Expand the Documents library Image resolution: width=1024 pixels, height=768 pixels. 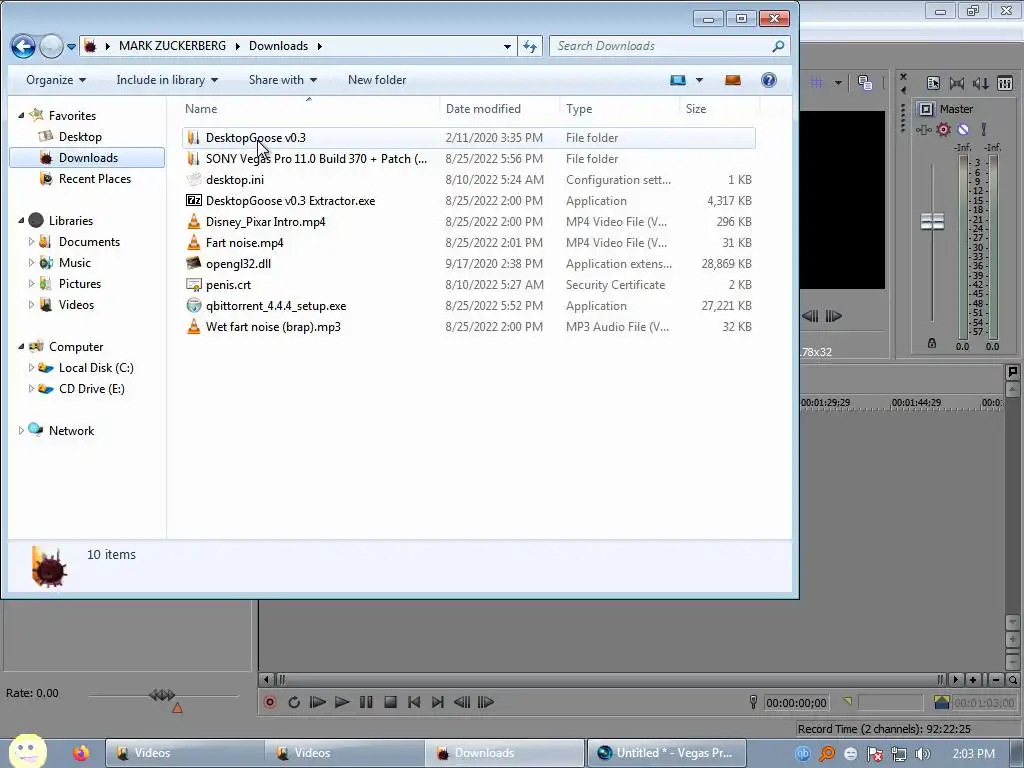point(31,242)
